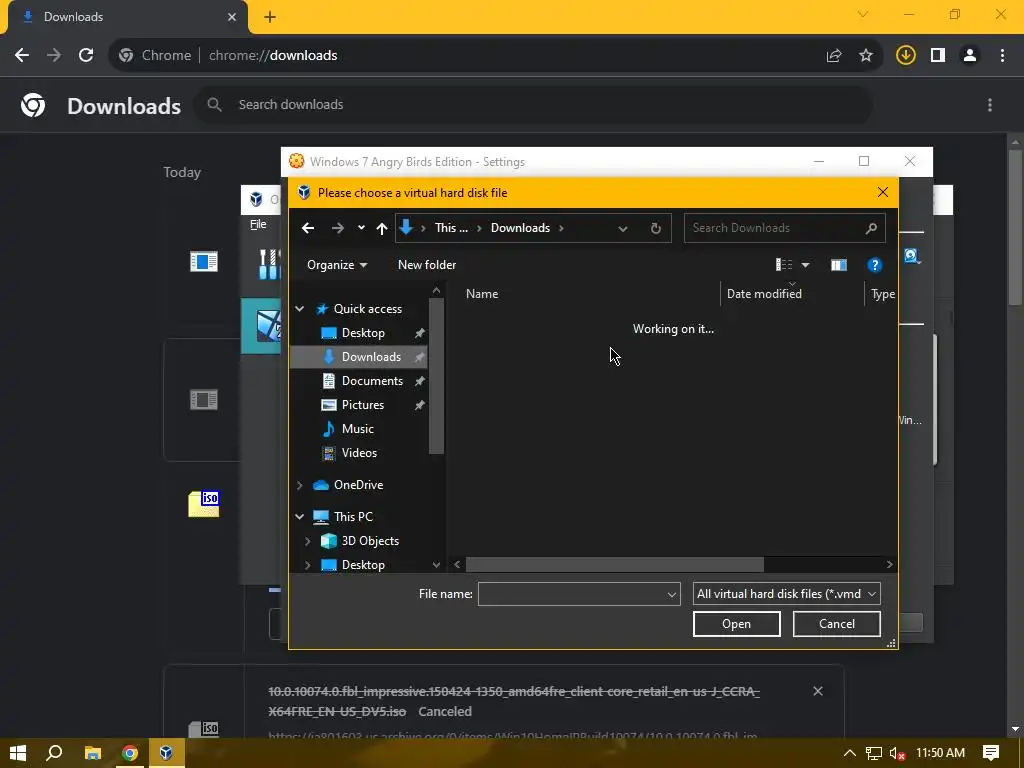
Task: Expand the address bar history dropdown
Action: click(622, 228)
